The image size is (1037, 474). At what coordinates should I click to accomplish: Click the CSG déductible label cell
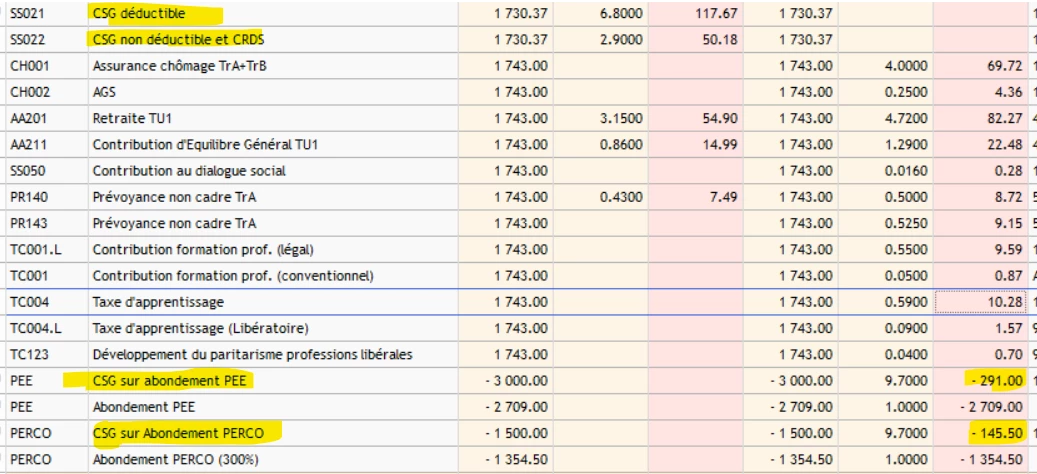click(x=138, y=13)
